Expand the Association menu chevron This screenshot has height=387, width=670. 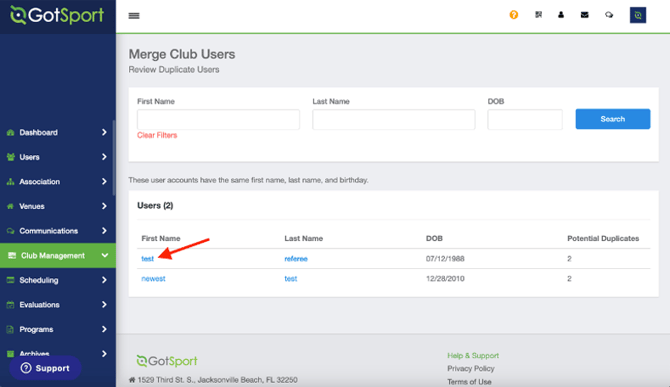coord(104,182)
